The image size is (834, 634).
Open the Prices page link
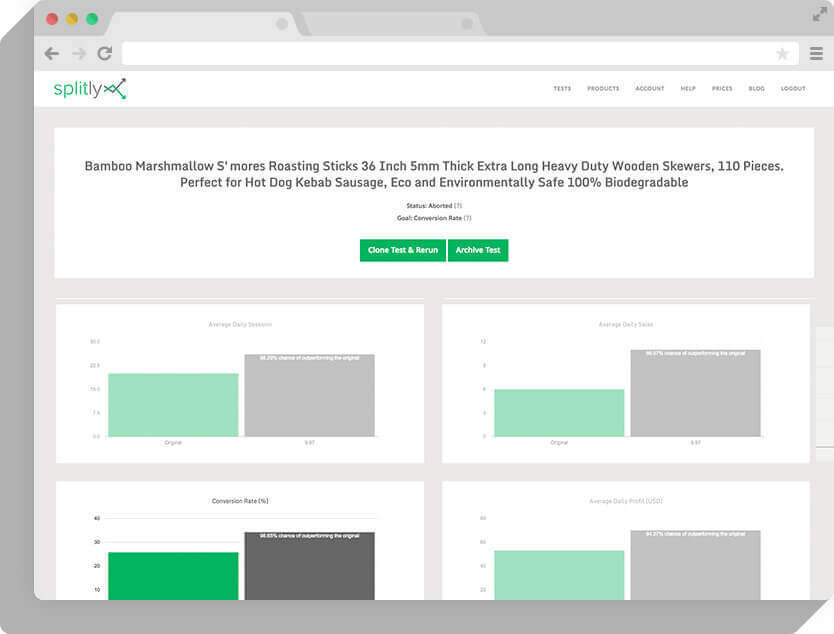click(x=722, y=89)
